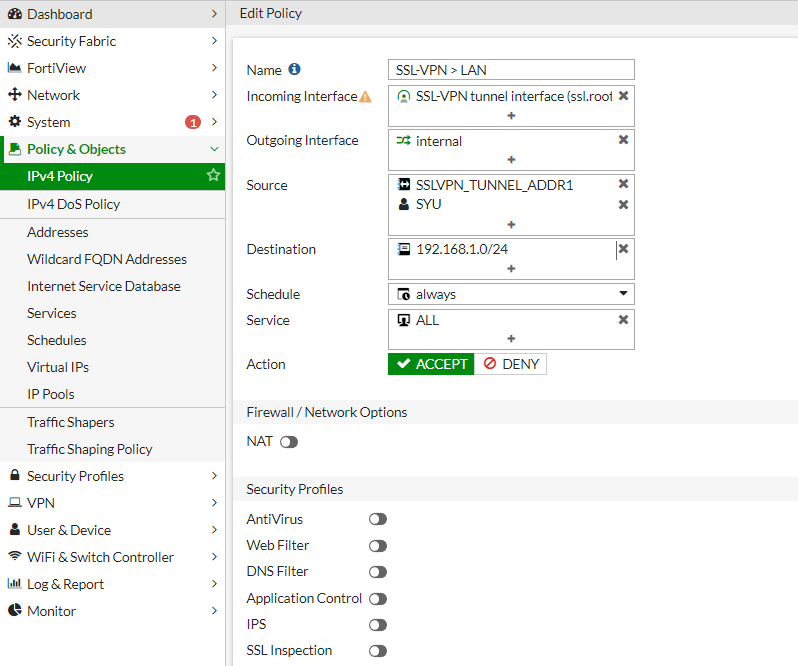
Task: Enable the IPS toggle
Action: (378, 625)
